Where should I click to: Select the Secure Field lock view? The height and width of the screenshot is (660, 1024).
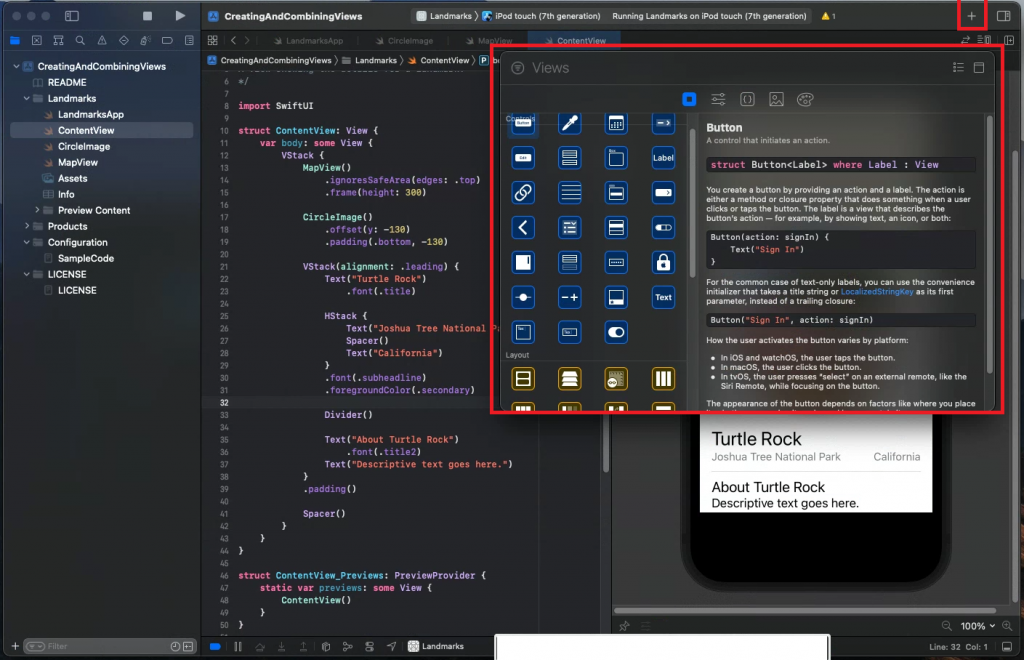[x=663, y=262]
